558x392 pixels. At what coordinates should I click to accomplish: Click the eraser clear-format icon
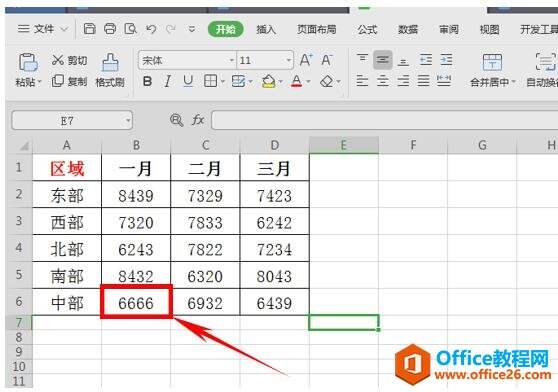point(327,81)
